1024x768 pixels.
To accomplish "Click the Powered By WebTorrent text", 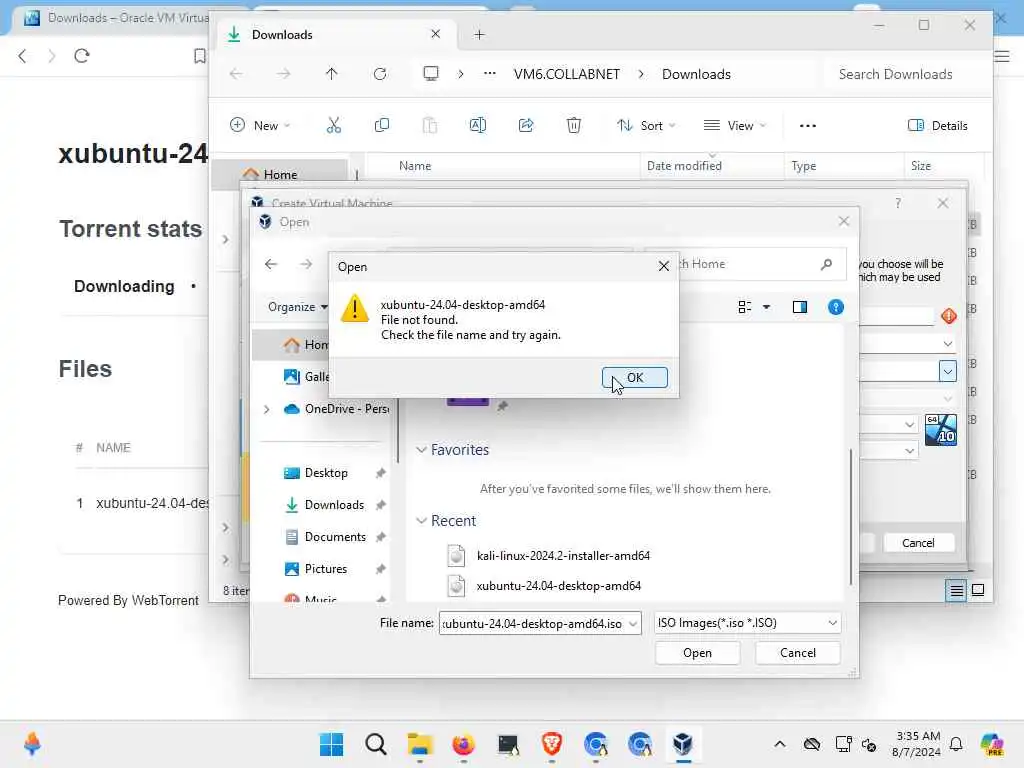I will 128,600.
